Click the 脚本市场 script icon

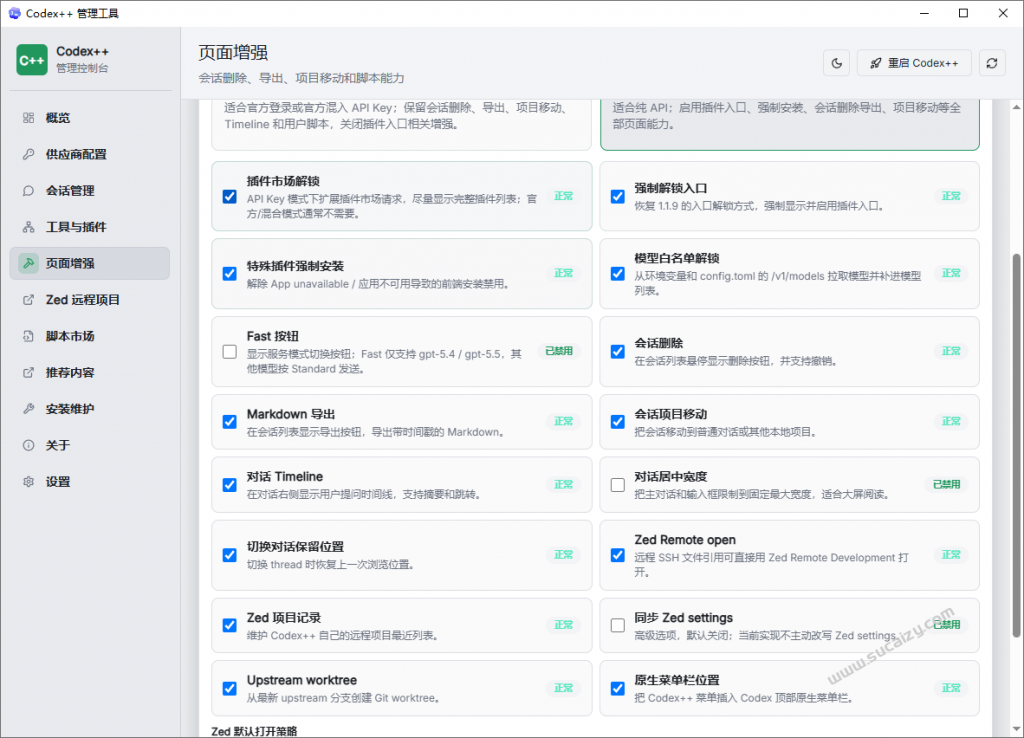[28, 336]
